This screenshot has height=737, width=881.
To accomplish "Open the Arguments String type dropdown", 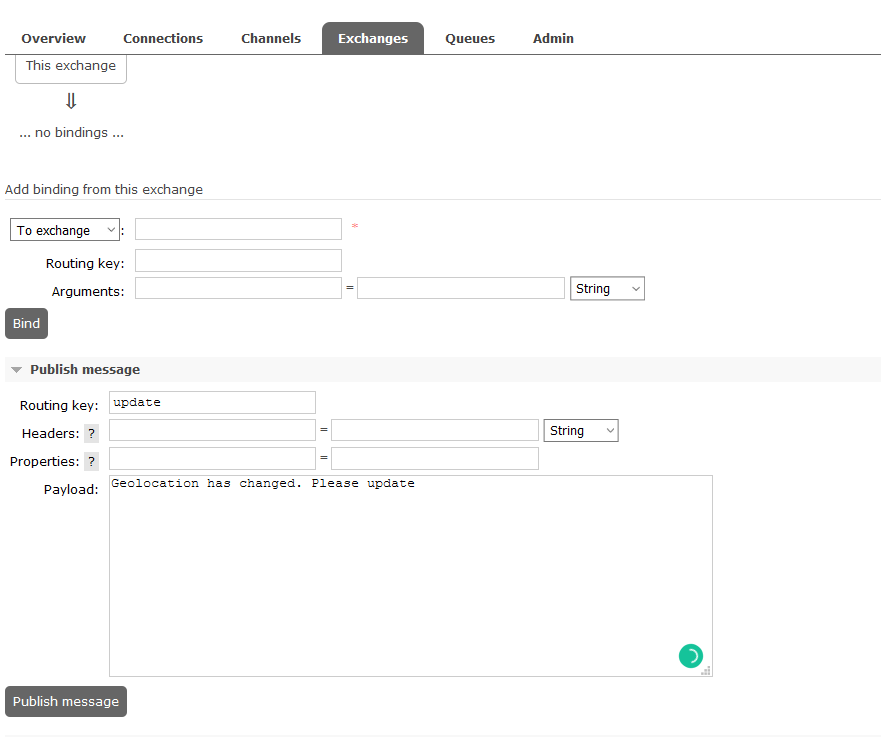I will [607, 288].
